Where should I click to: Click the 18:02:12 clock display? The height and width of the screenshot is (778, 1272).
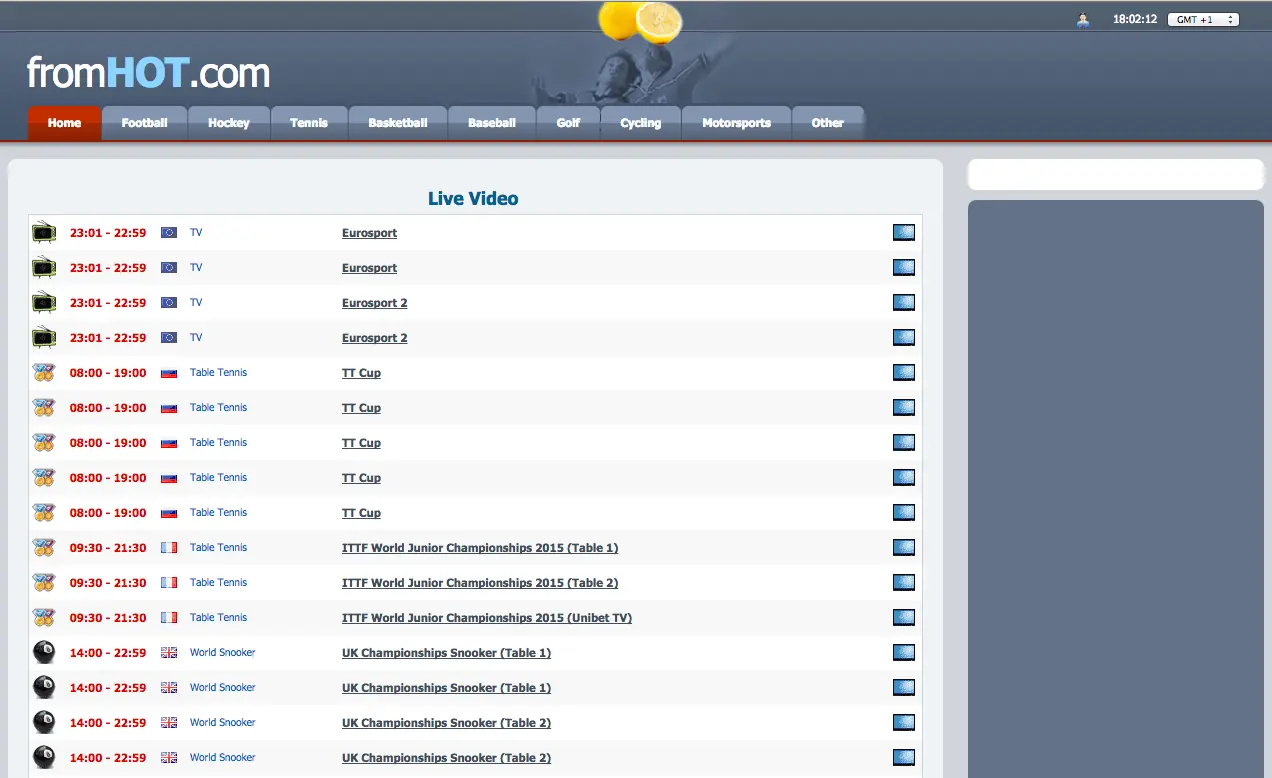click(x=1135, y=19)
